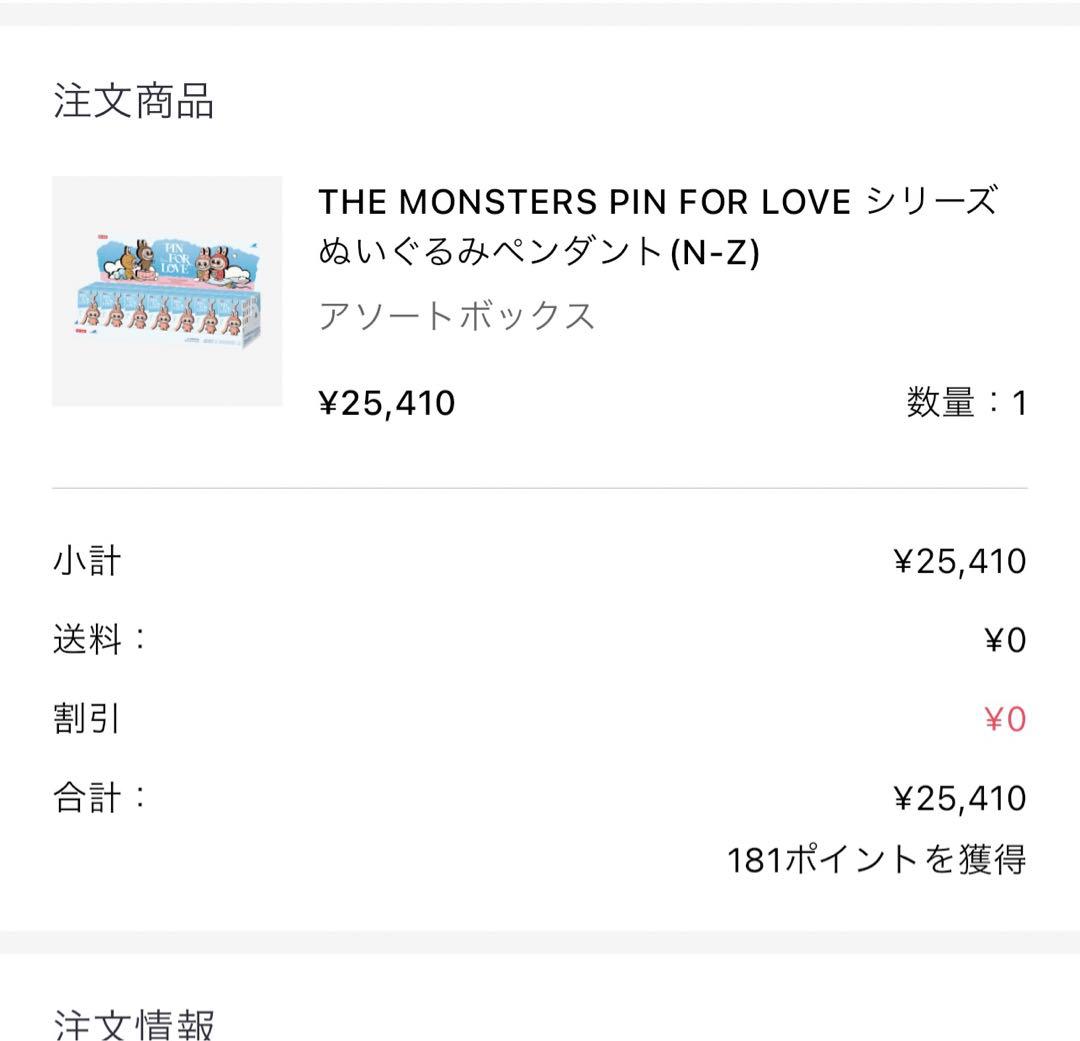Select the 注文商品 section heading
Viewport: 1080px width, 1041px height.
134,102
